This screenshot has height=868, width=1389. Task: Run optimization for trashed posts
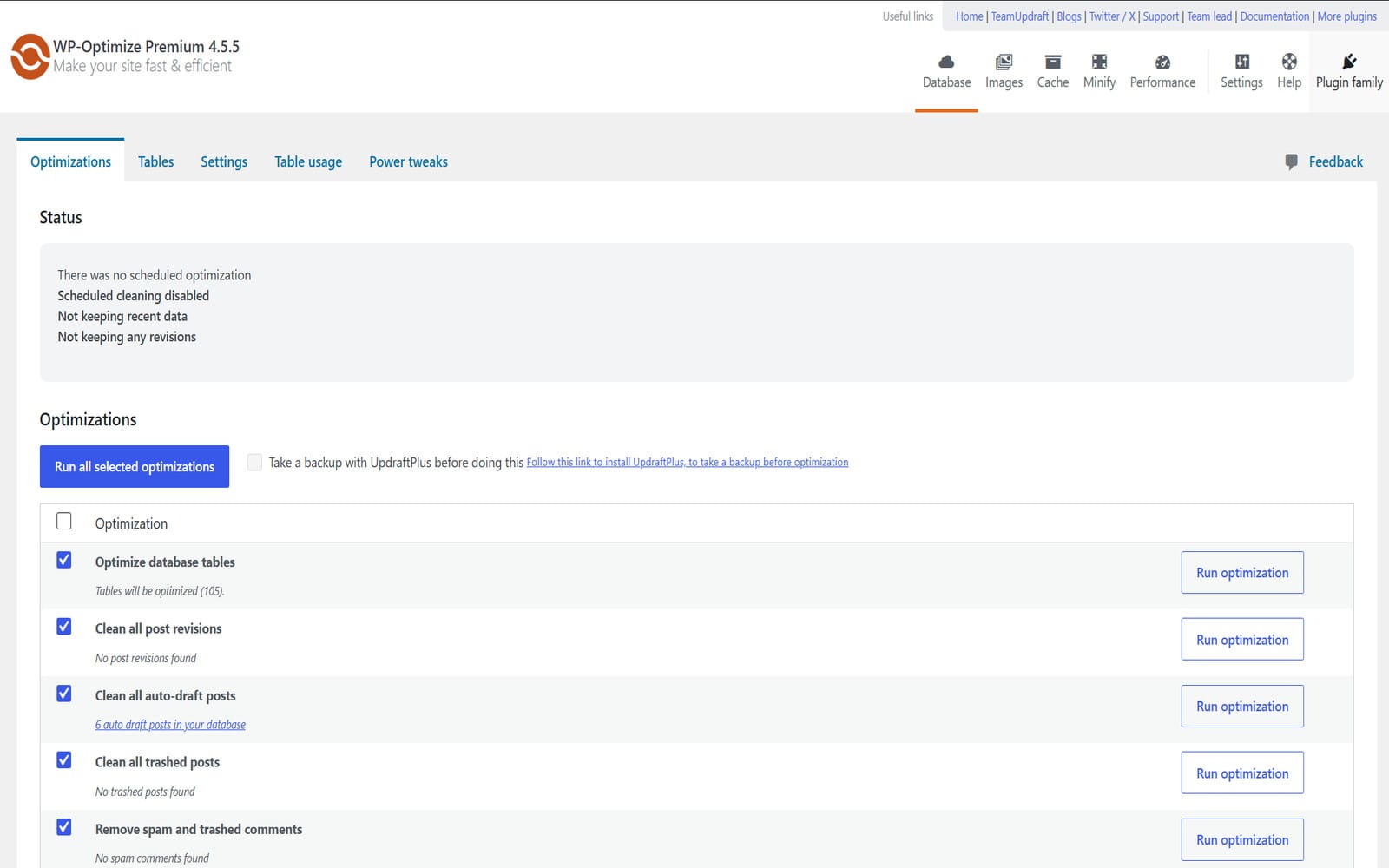pos(1242,773)
